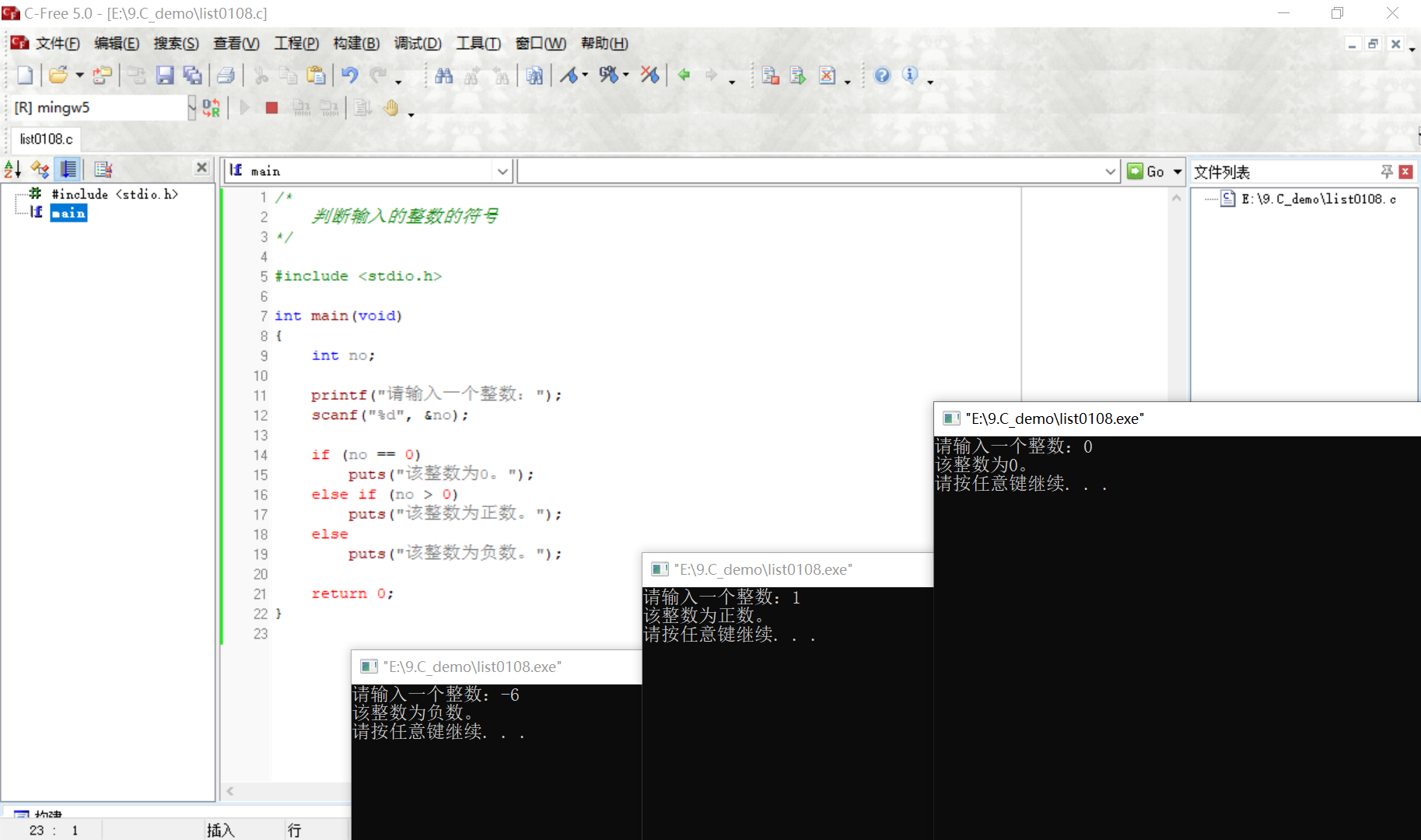The width and height of the screenshot is (1421, 840).
Task: Click the Save All icon
Action: (x=192, y=75)
